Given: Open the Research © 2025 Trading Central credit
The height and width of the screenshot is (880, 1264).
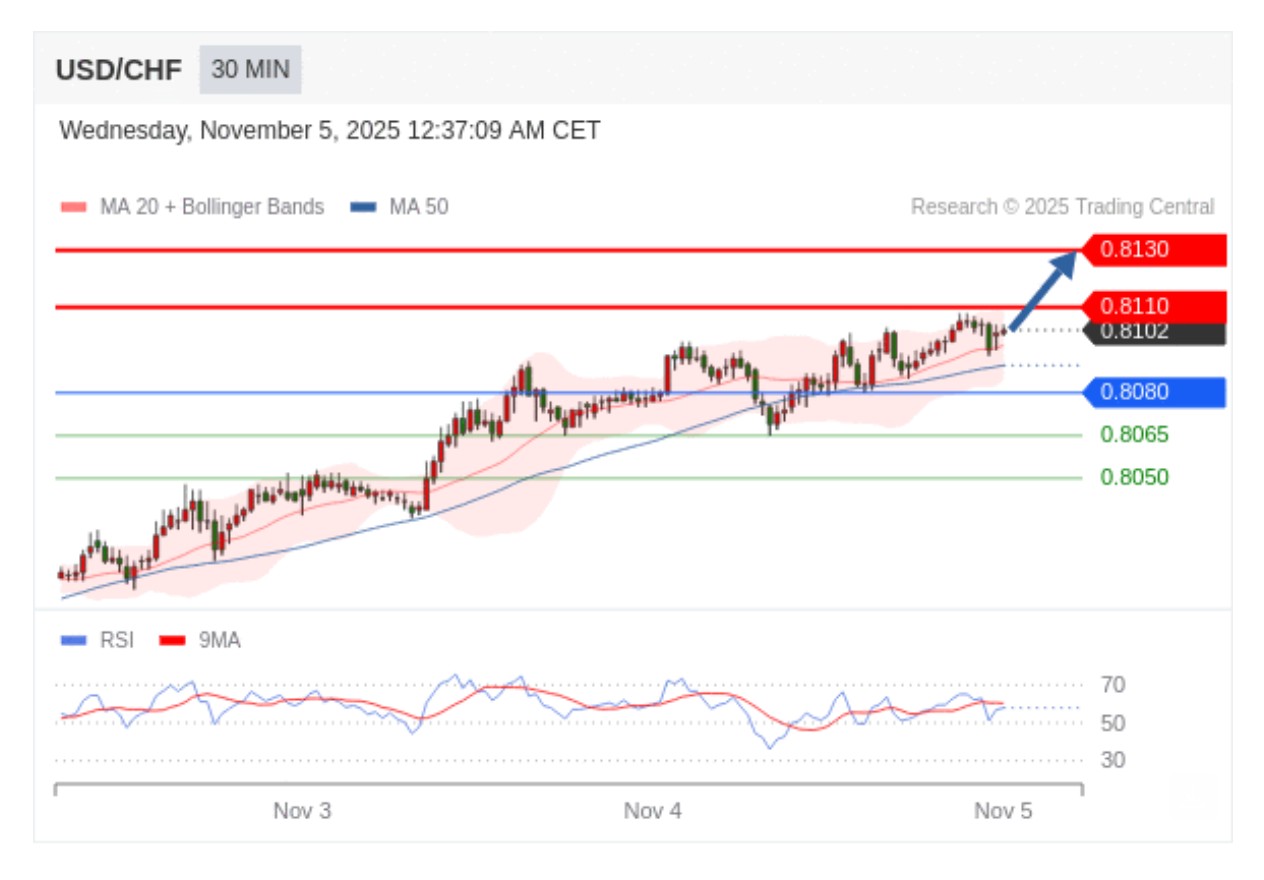Looking at the screenshot, I should click(x=1062, y=207).
